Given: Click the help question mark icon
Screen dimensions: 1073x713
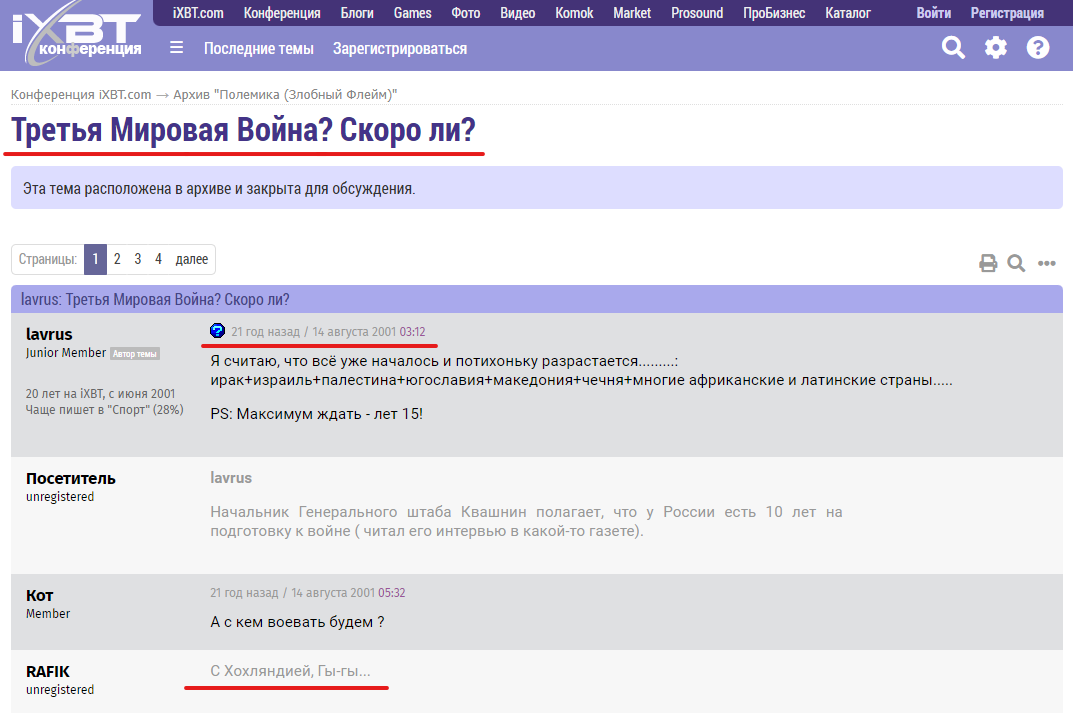Looking at the screenshot, I should (x=1038, y=47).
